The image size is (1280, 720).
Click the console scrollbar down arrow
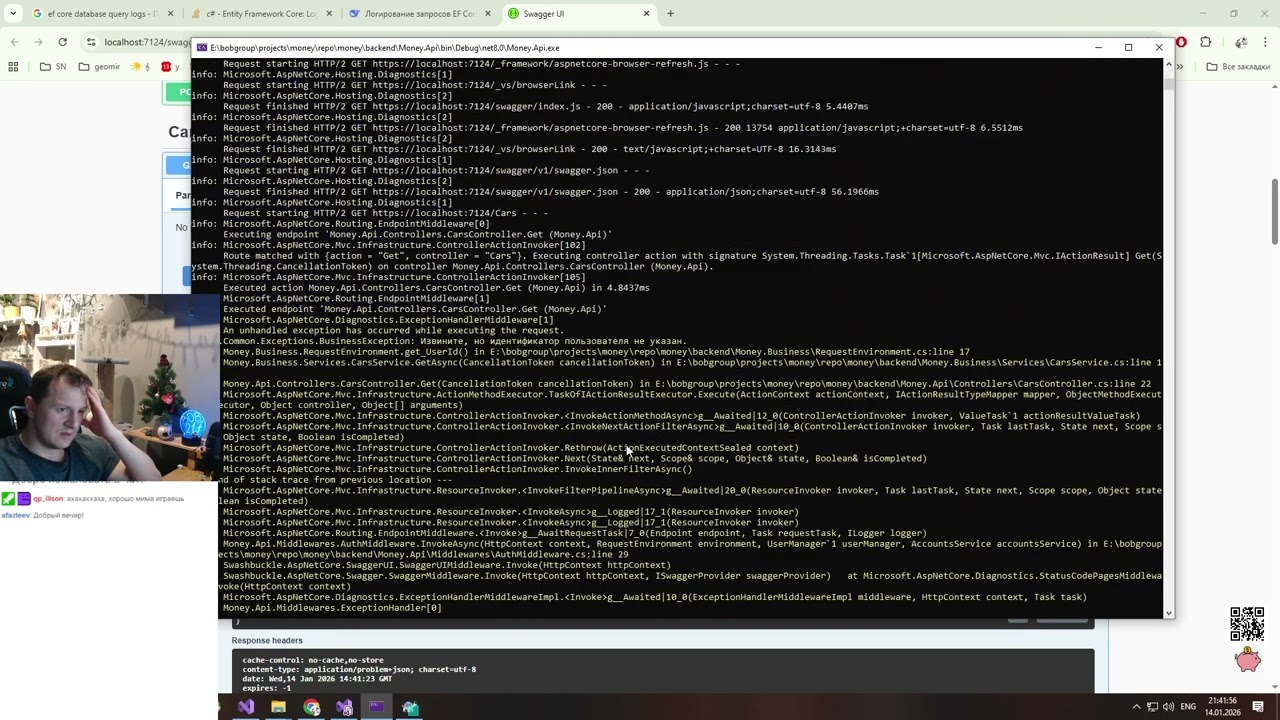point(1168,612)
